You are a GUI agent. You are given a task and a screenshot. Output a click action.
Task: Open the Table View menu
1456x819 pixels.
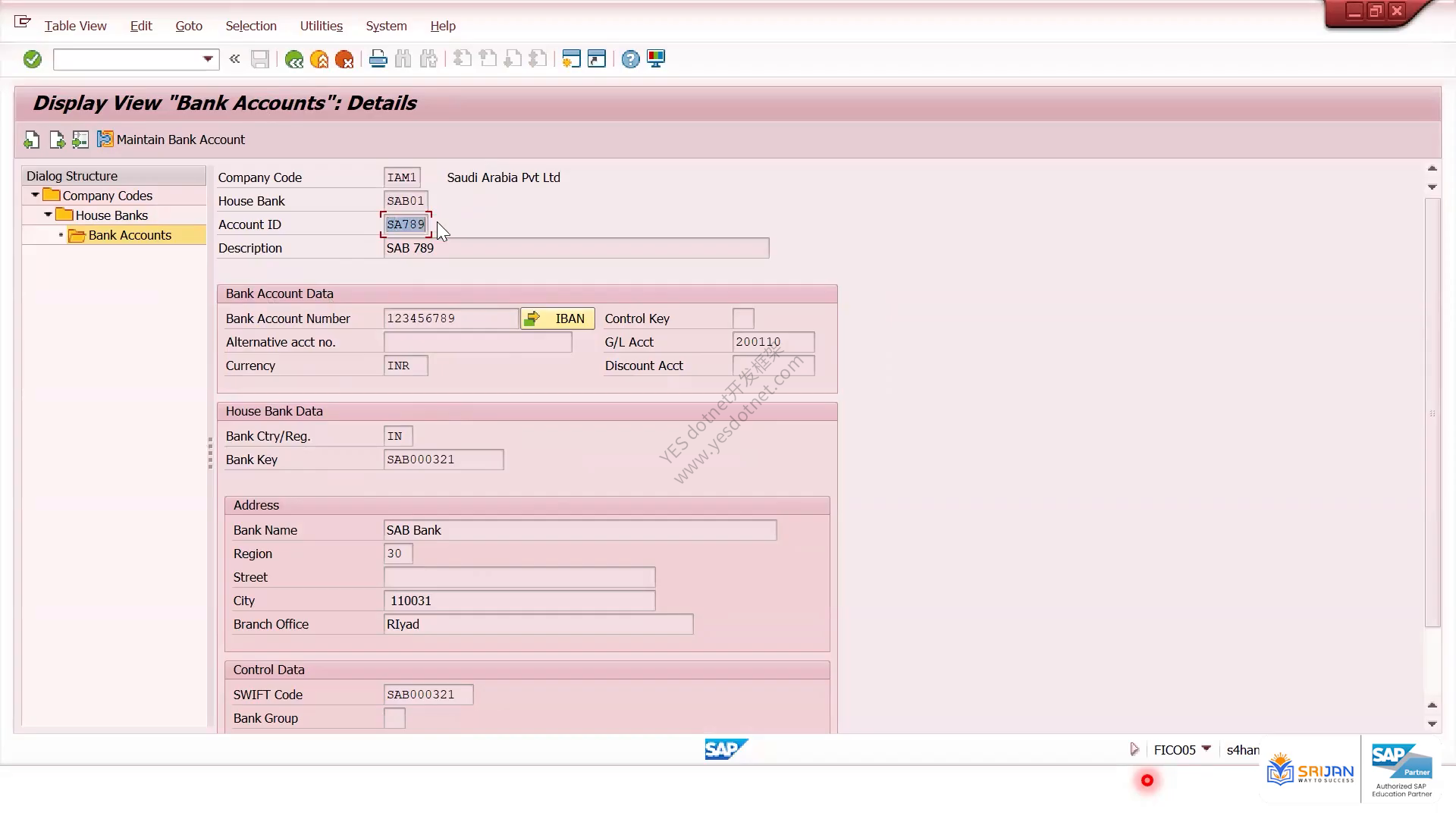click(75, 26)
